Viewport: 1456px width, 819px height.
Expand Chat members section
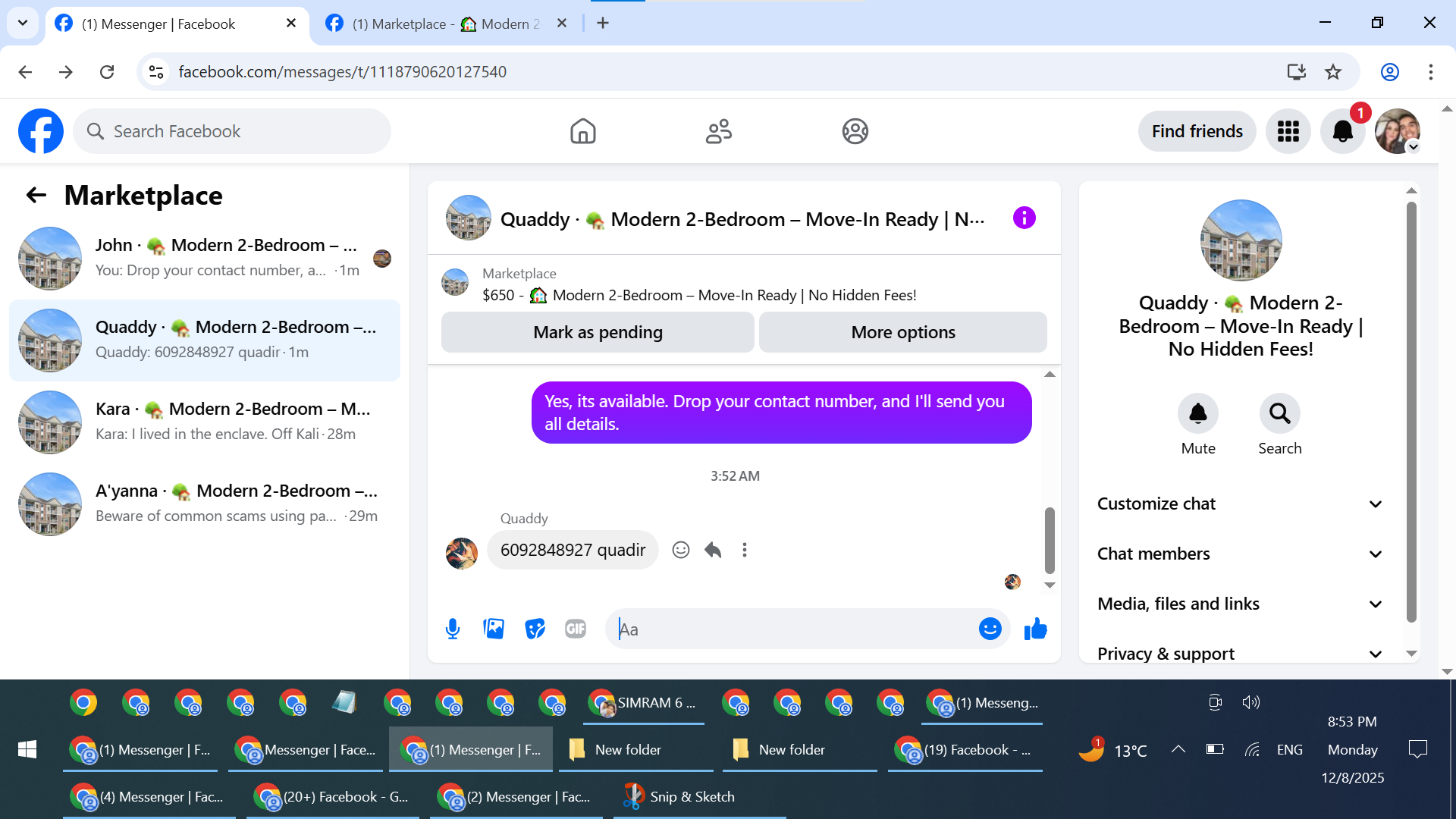1241,554
